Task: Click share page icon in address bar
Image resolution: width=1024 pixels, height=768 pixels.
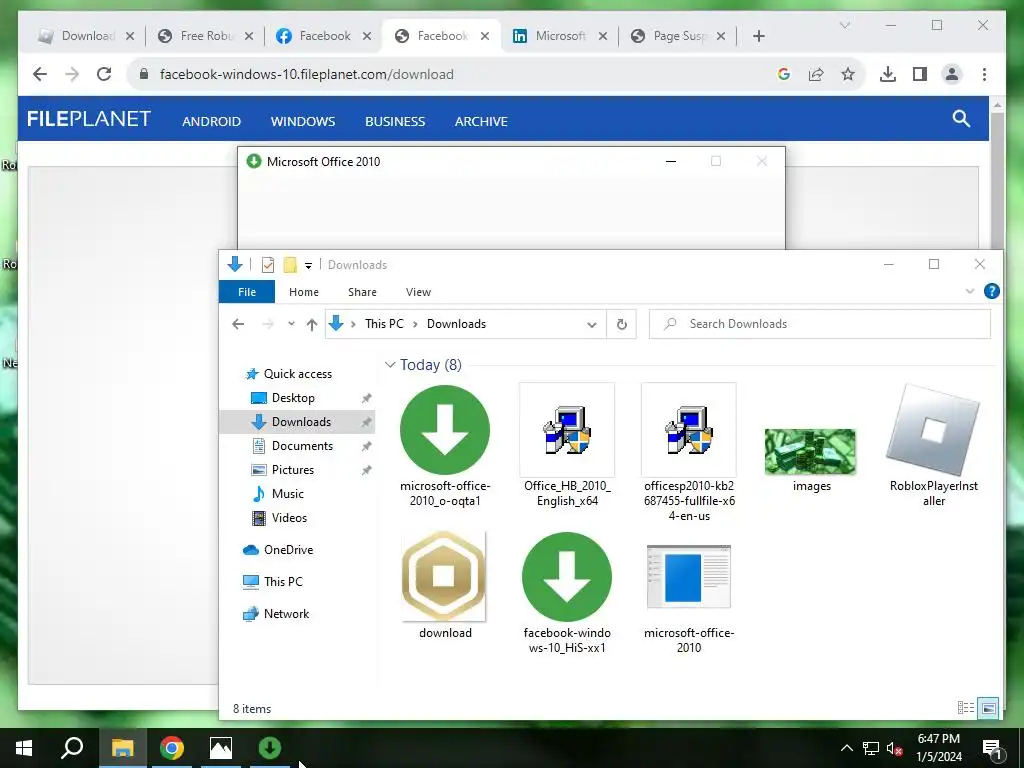Action: pyautogui.click(x=816, y=74)
